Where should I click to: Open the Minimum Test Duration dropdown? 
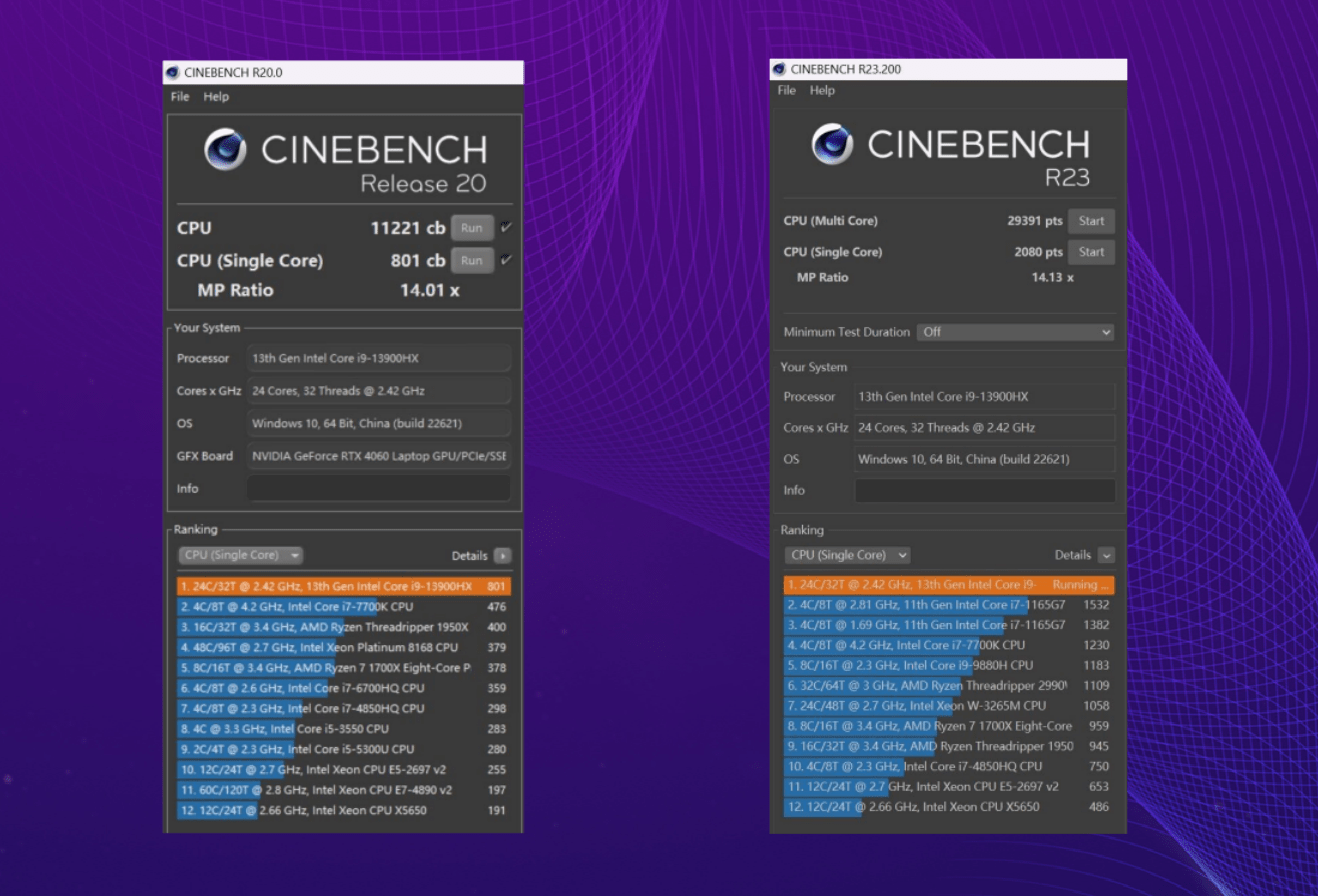1015,332
